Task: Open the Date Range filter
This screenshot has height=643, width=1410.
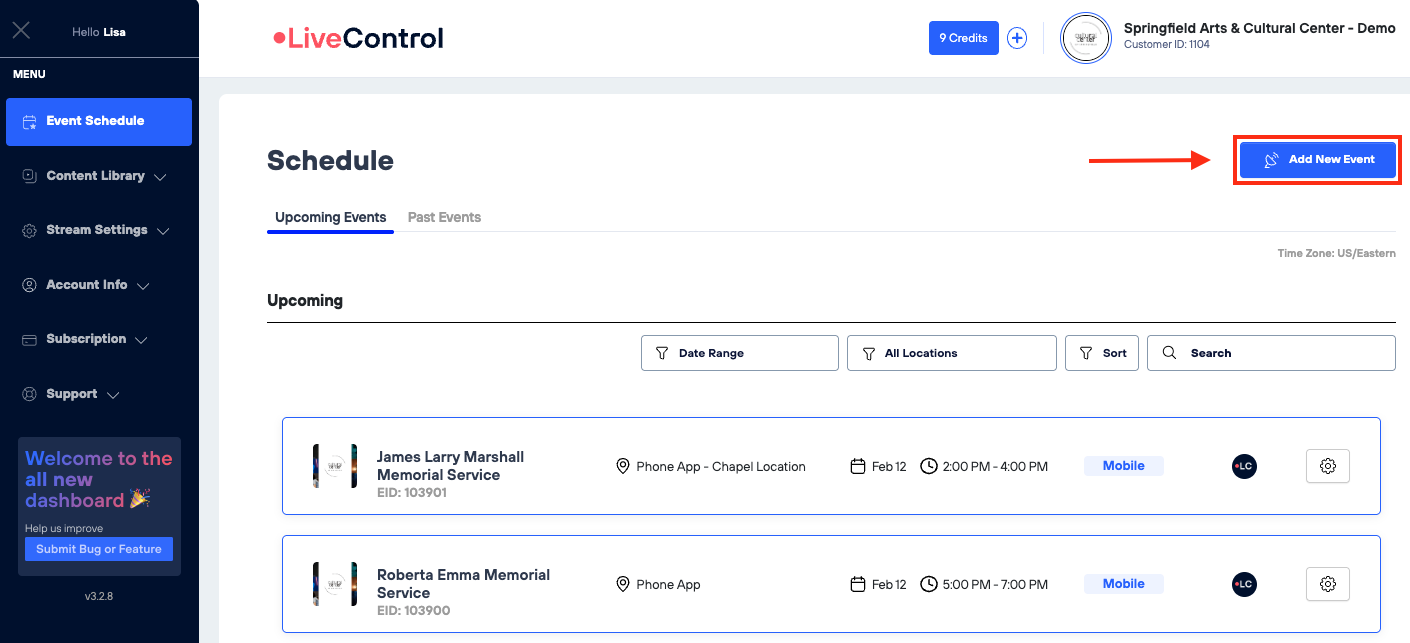Action: coord(739,353)
